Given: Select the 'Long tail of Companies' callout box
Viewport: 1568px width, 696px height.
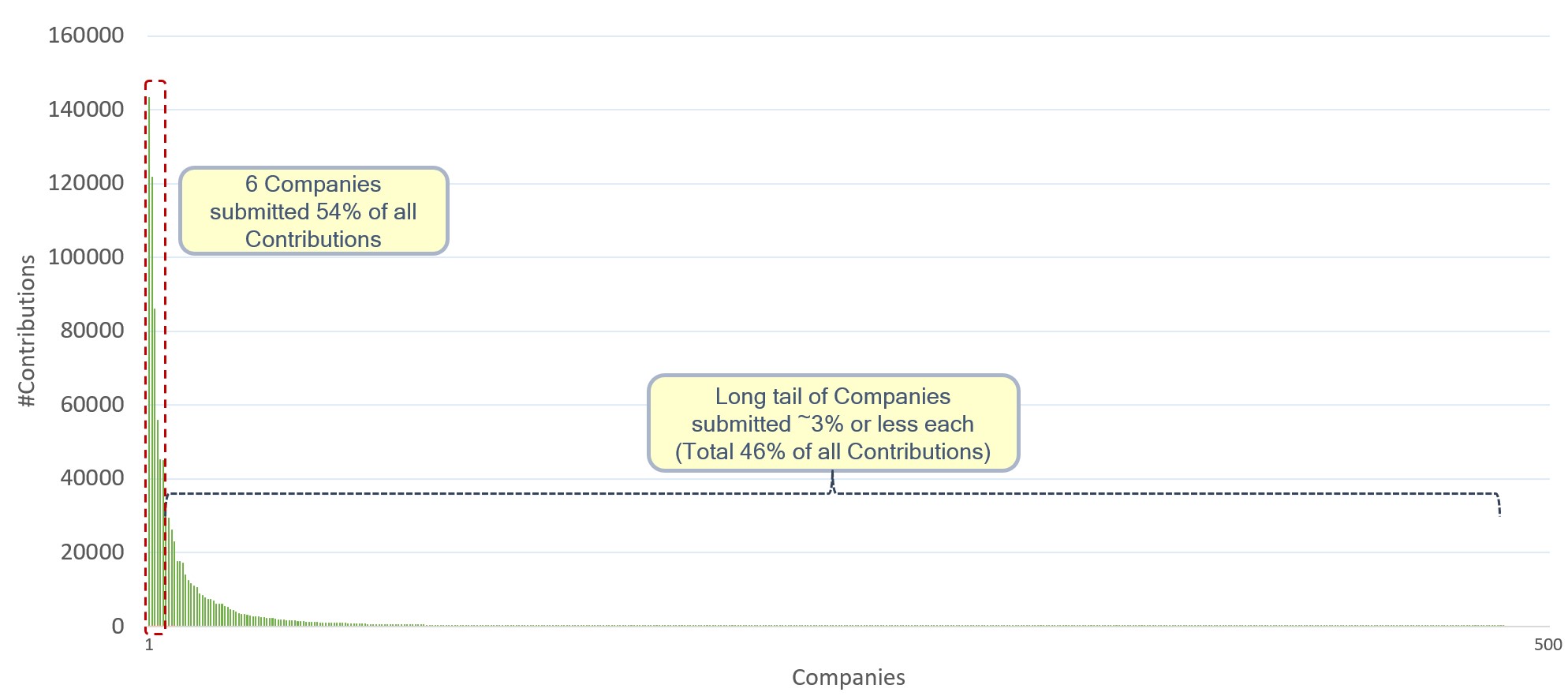Looking at the screenshot, I should (x=832, y=424).
